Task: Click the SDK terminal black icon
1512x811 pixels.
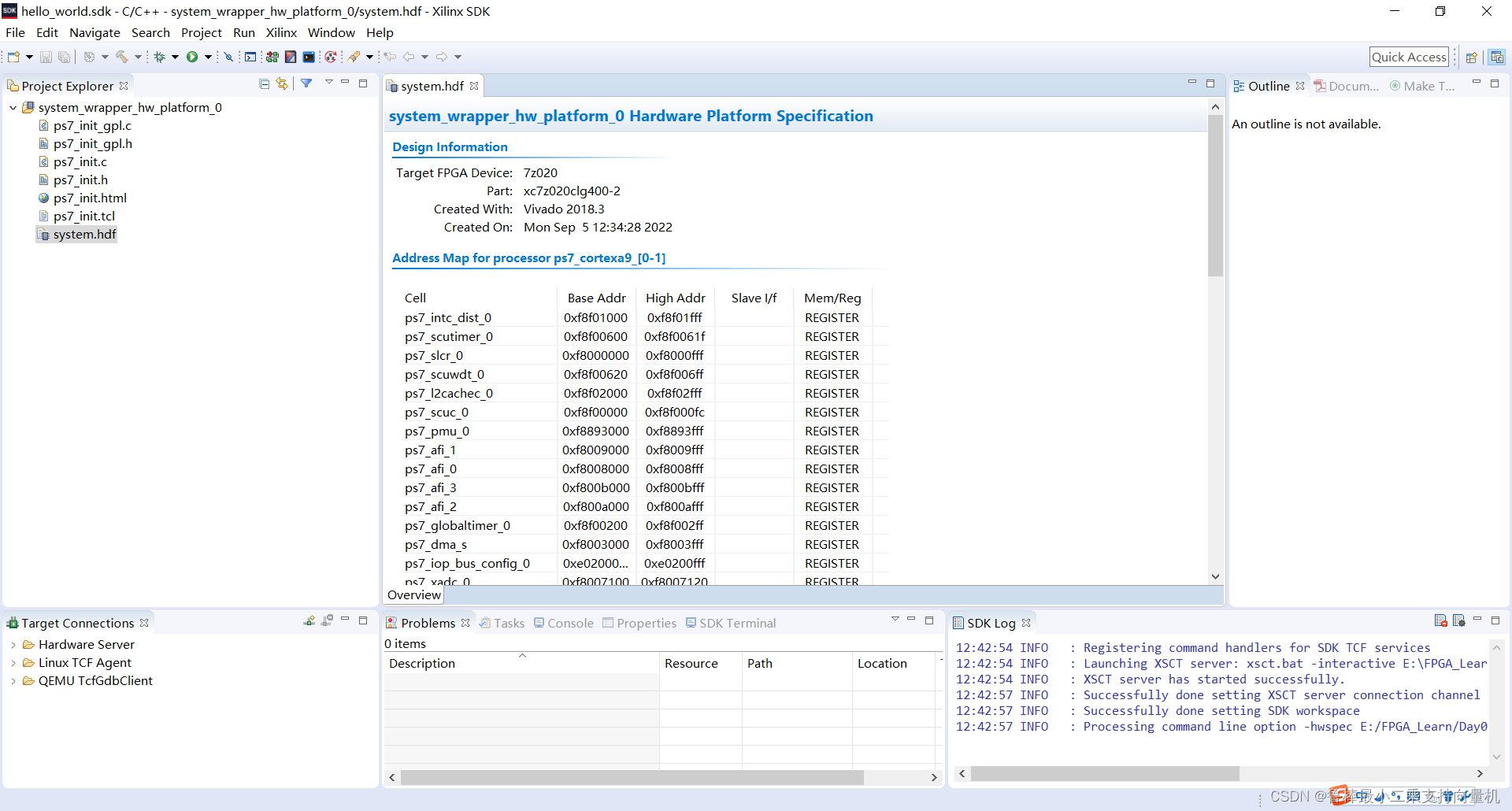Action: tap(309, 57)
